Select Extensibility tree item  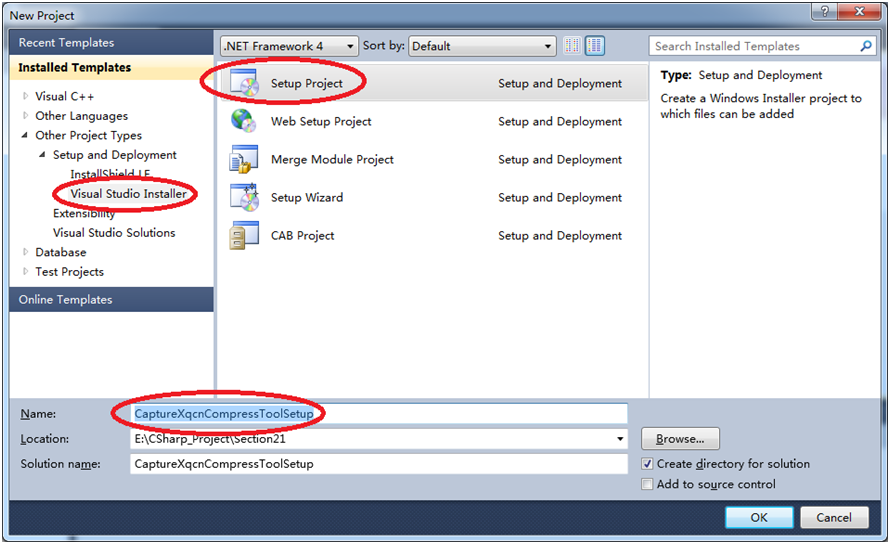pyautogui.click(x=84, y=214)
